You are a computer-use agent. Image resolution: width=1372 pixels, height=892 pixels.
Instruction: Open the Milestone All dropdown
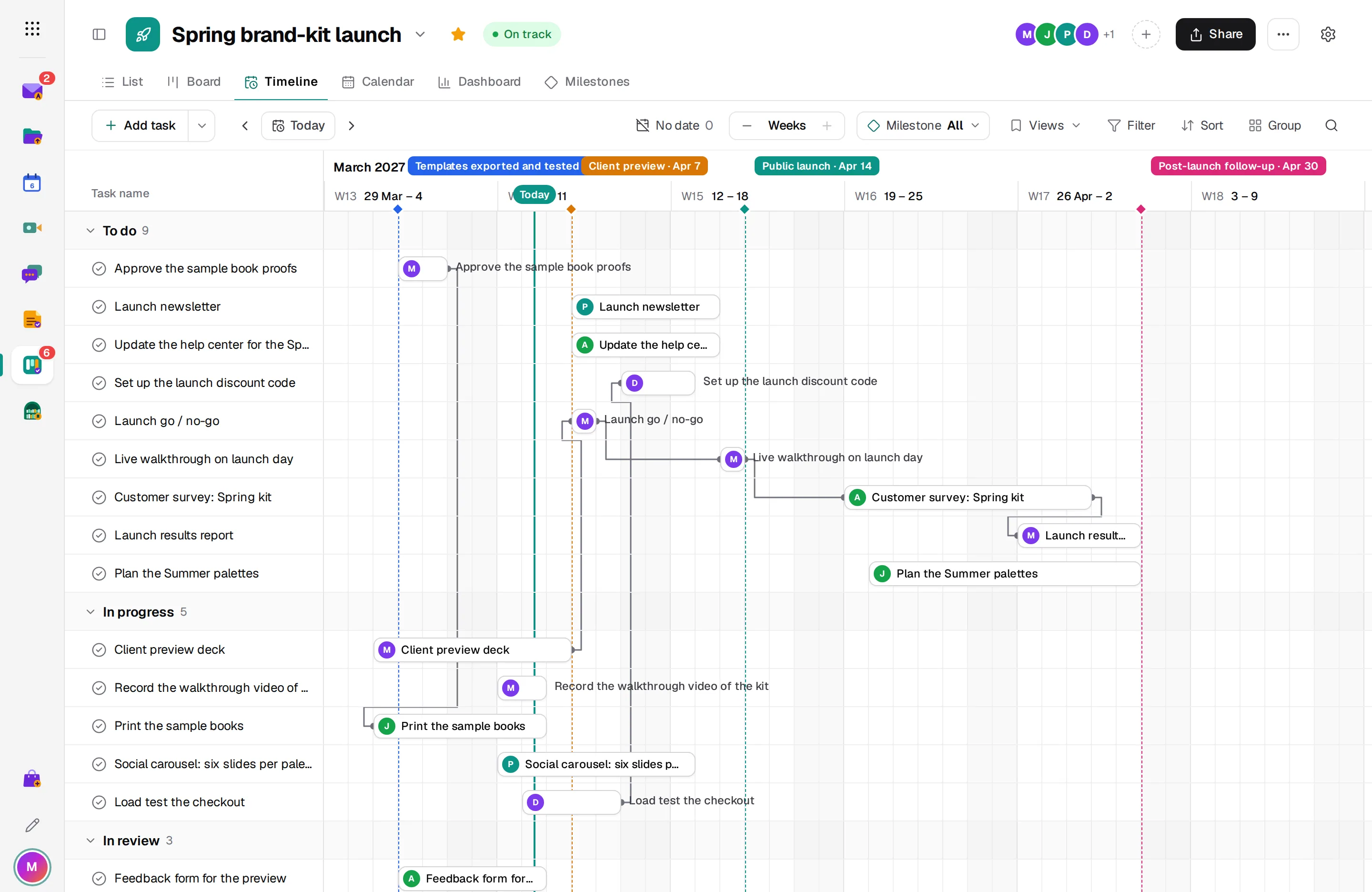pos(922,125)
